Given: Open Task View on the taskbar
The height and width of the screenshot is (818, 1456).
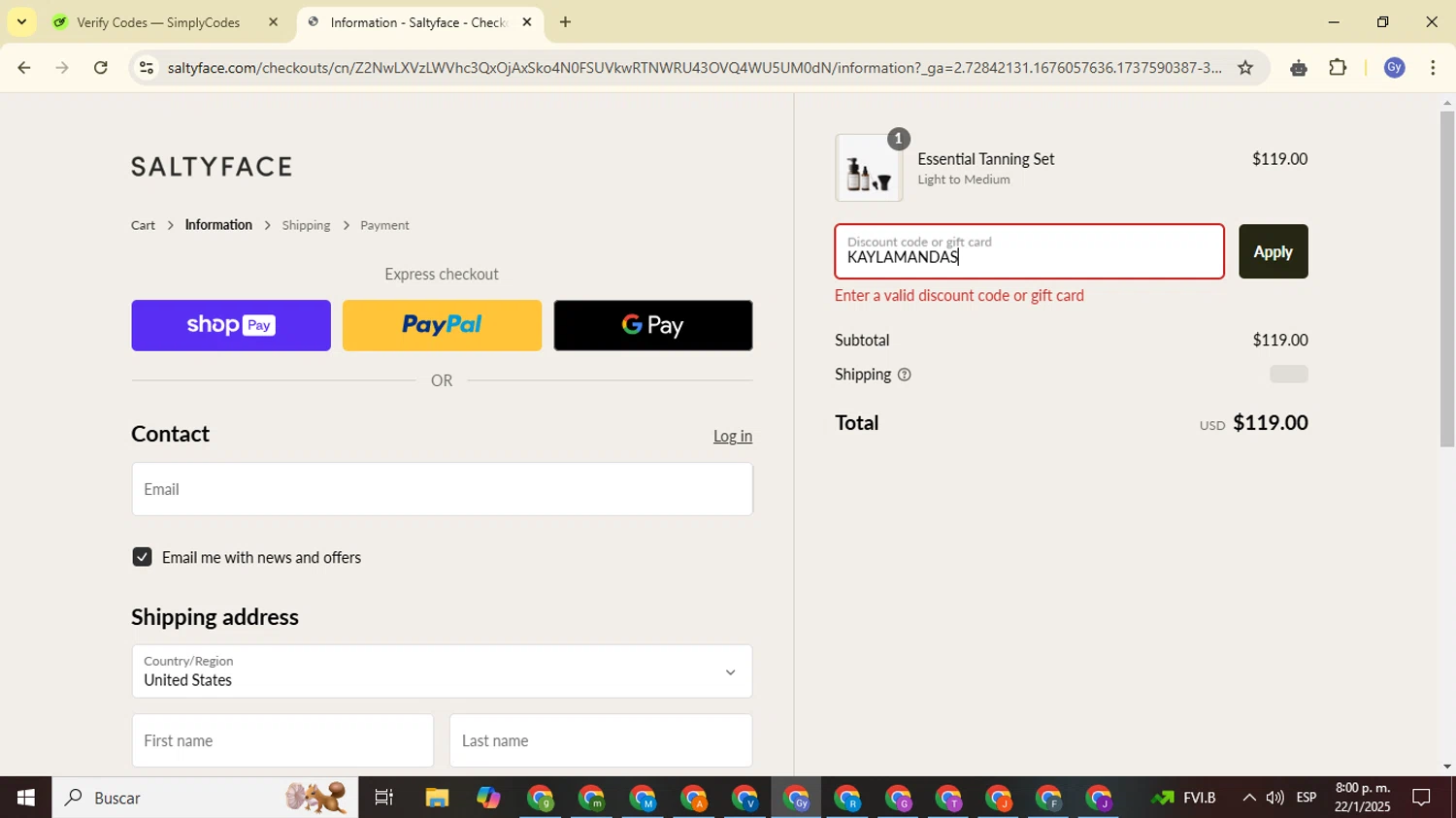Looking at the screenshot, I should tap(384, 798).
